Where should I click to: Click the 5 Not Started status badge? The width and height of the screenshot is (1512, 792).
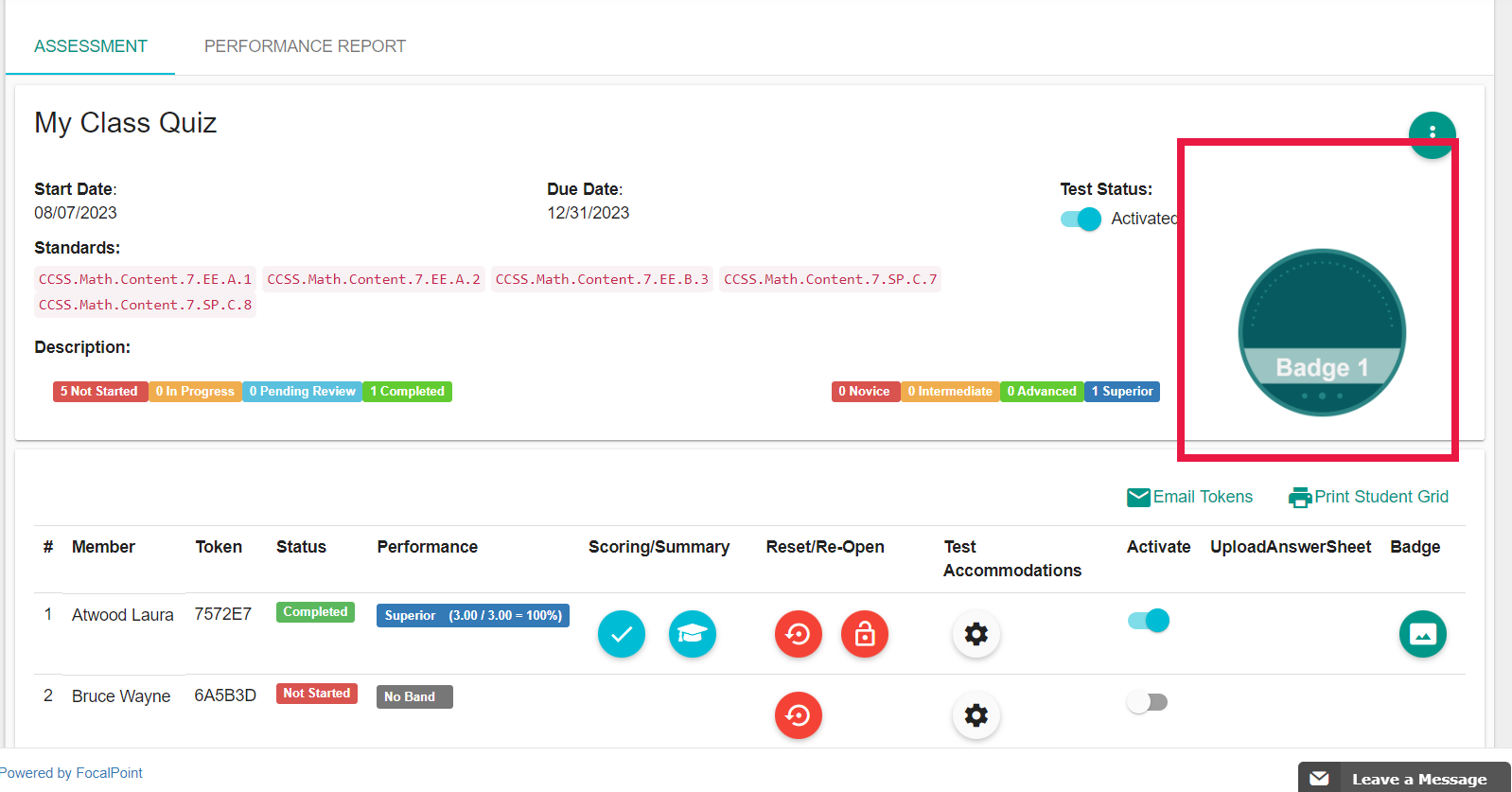(x=99, y=392)
